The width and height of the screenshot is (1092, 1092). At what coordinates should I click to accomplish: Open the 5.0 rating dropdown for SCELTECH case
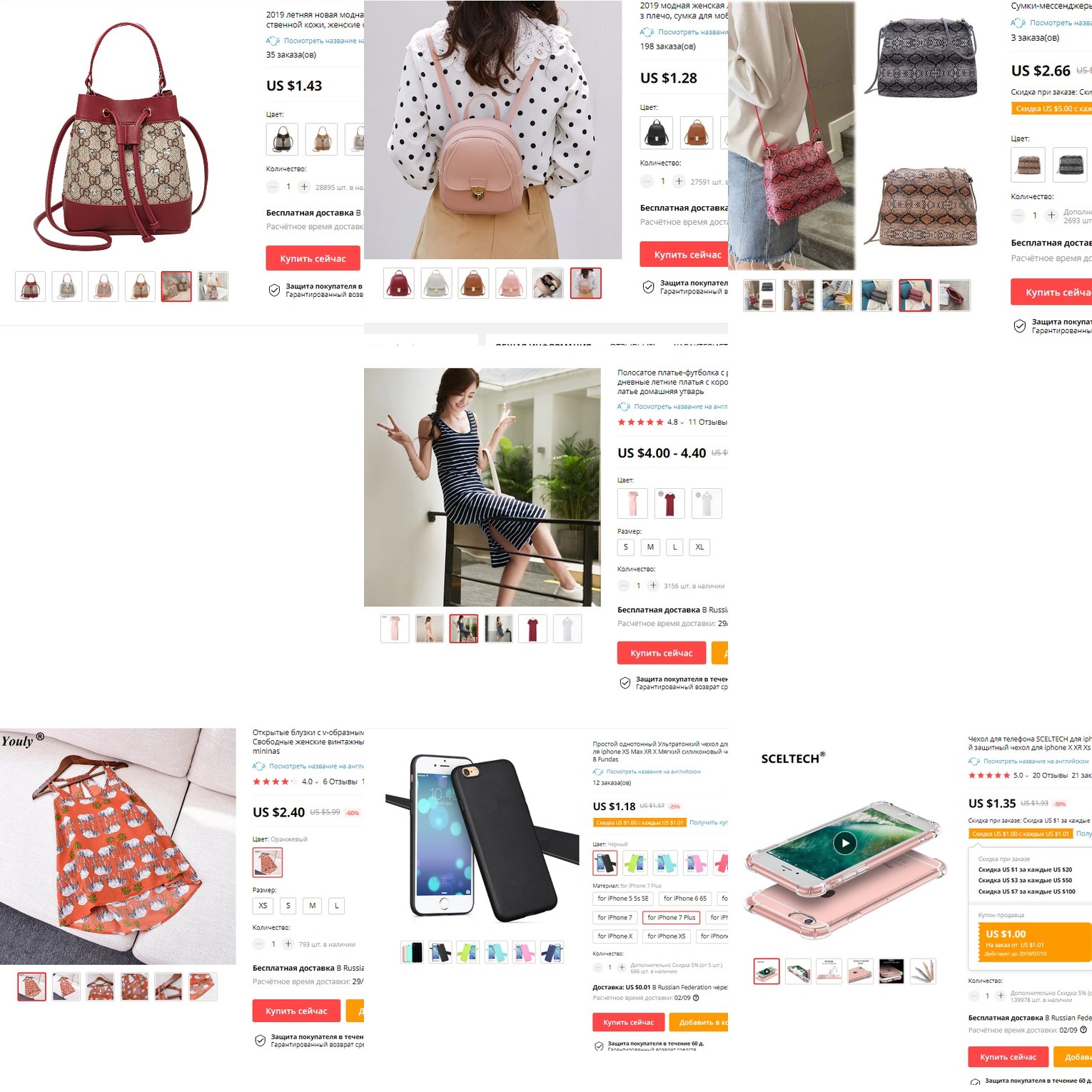(x=1027, y=775)
